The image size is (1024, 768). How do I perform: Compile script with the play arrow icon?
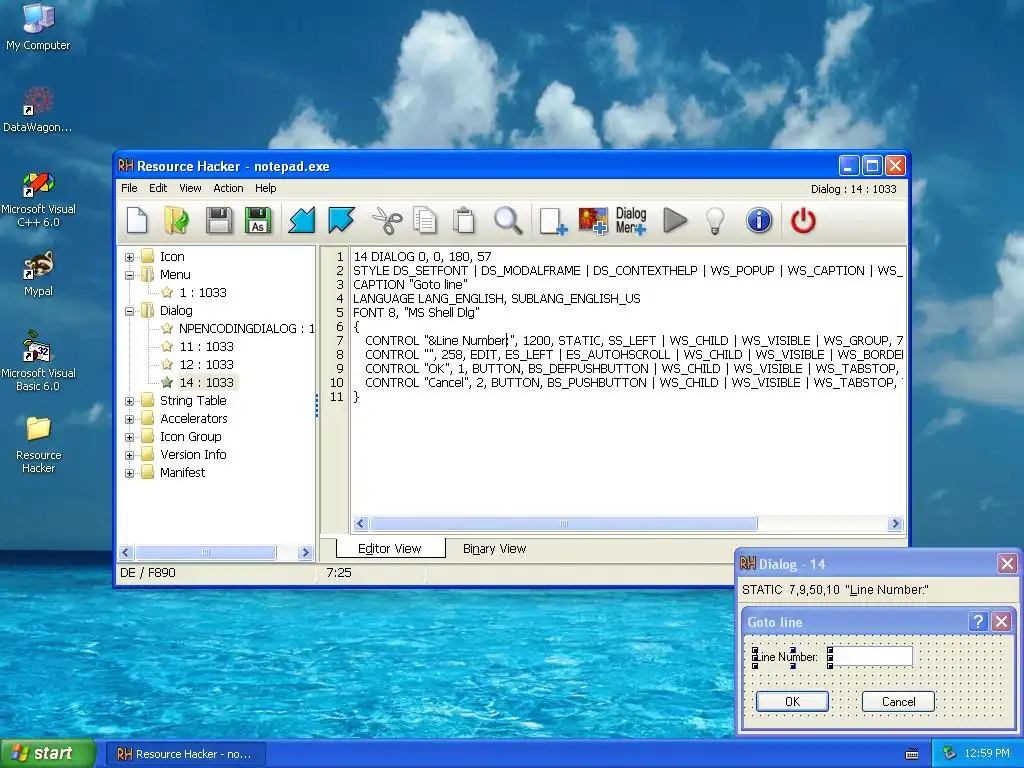tap(675, 220)
